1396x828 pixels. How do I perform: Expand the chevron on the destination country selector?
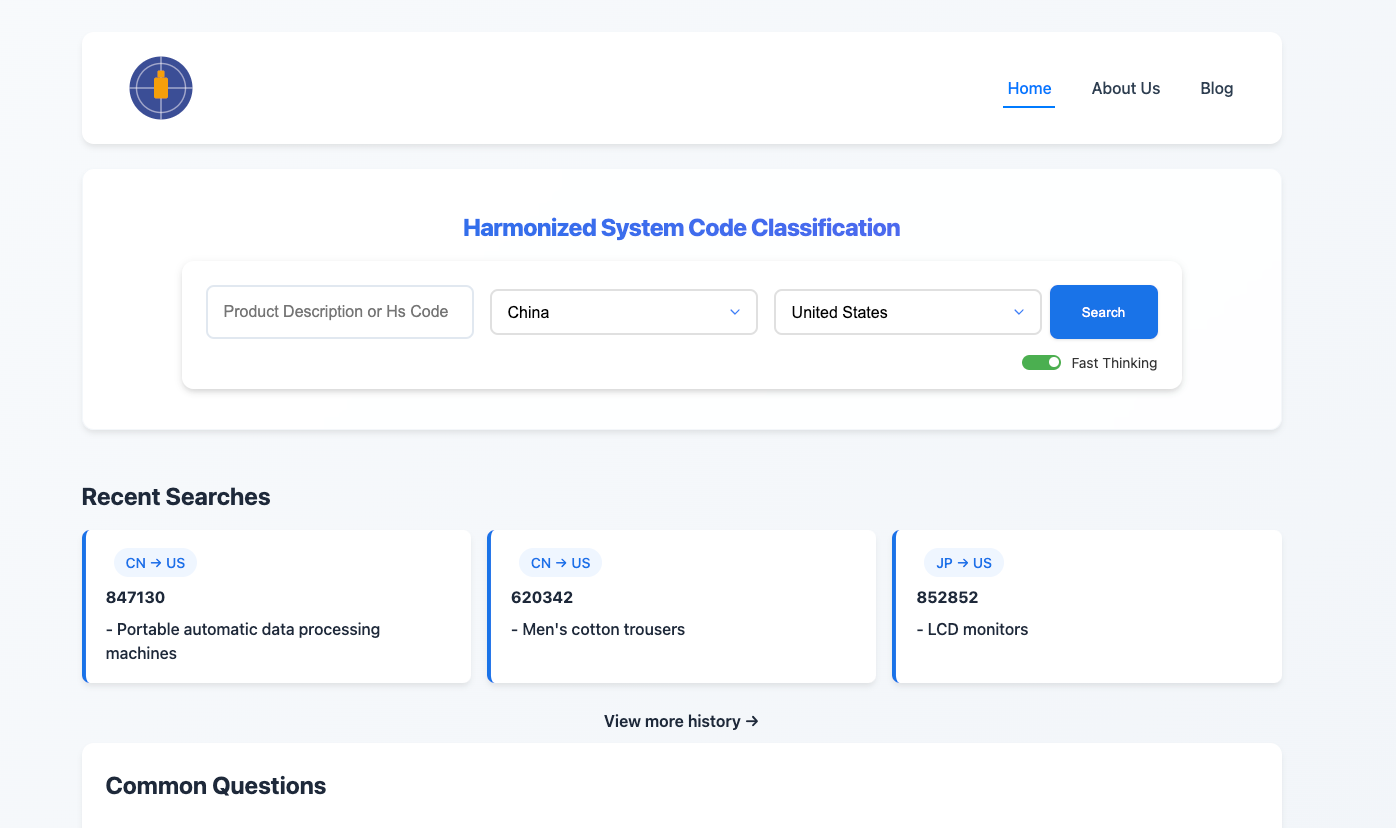click(1019, 312)
